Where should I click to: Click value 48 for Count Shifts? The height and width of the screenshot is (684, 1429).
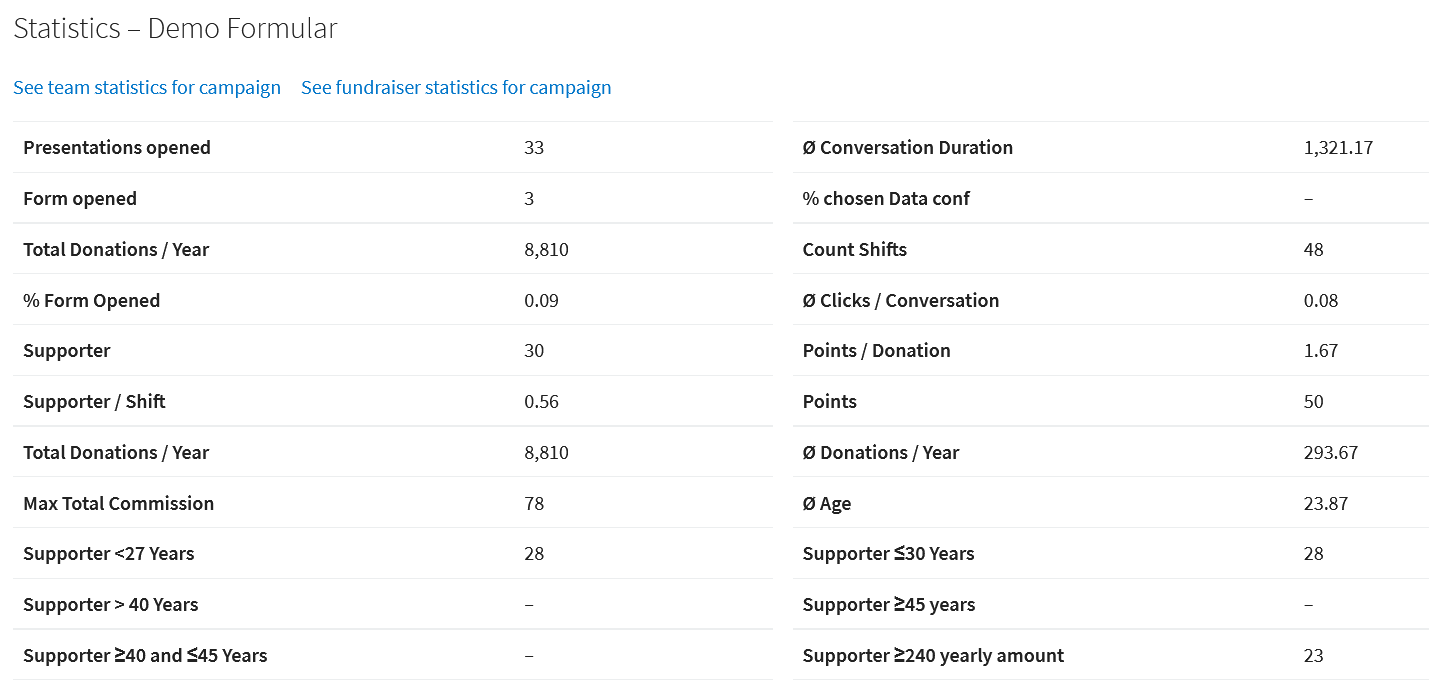tap(1314, 249)
